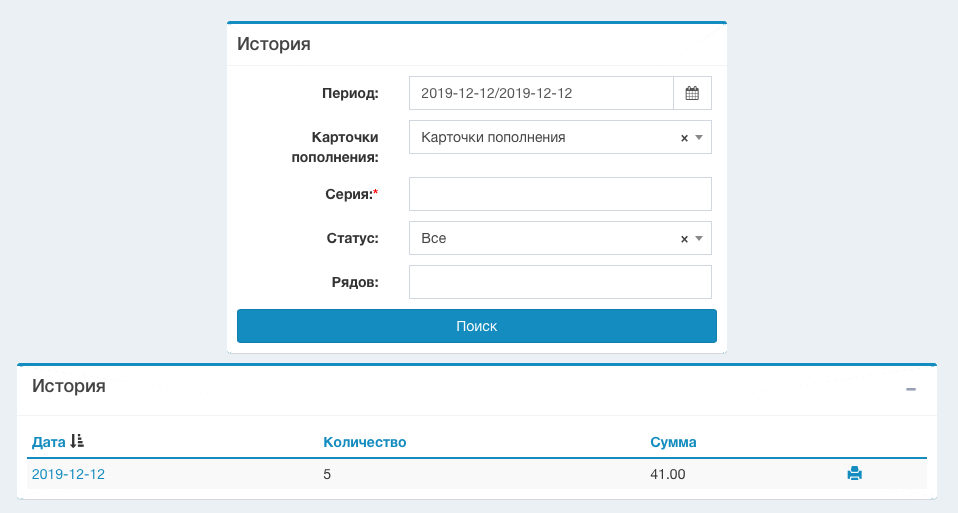The height and width of the screenshot is (513, 958).
Task: Focus the required Серия input field
Action: coord(560,194)
